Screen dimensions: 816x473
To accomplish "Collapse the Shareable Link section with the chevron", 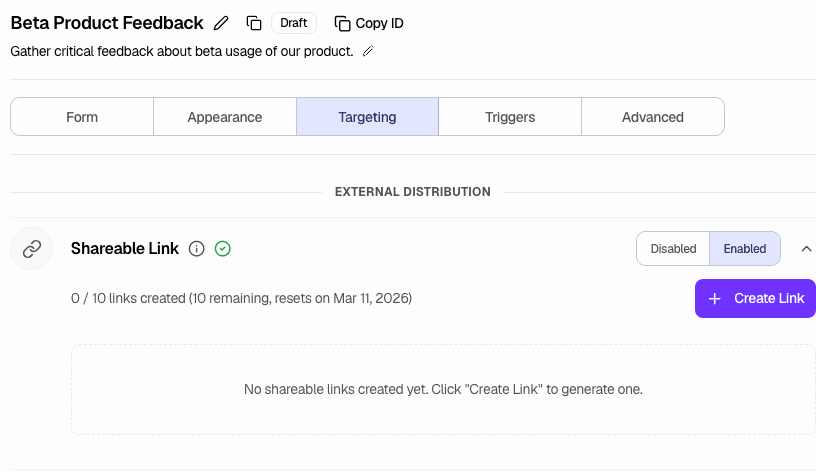I will (x=807, y=249).
